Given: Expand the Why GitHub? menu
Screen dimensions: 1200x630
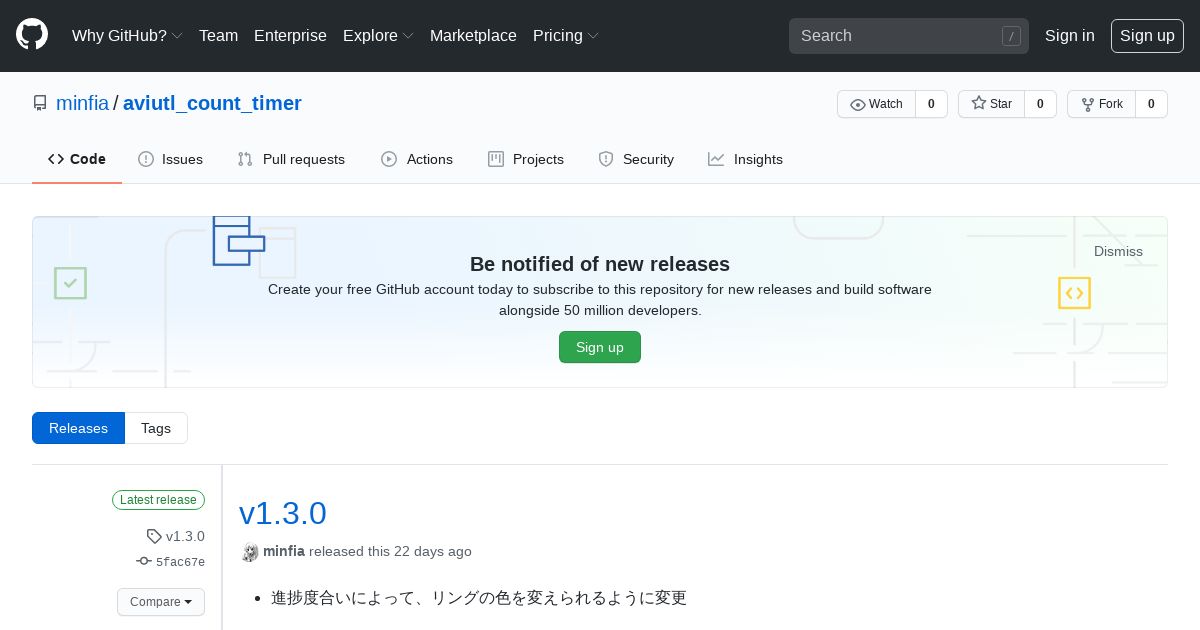Looking at the screenshot, I should [x=127, y=35].
